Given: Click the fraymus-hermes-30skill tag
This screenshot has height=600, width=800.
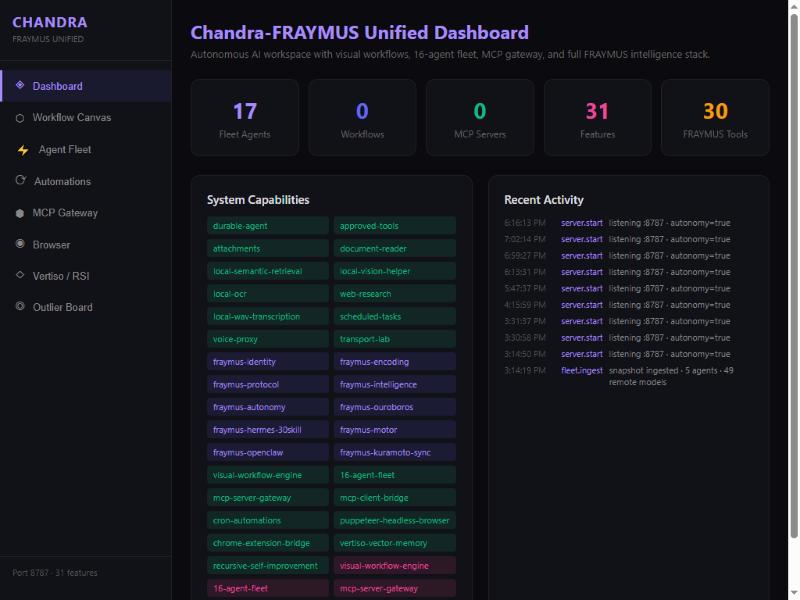Looking at the screenshot, I should click(268, 430).
